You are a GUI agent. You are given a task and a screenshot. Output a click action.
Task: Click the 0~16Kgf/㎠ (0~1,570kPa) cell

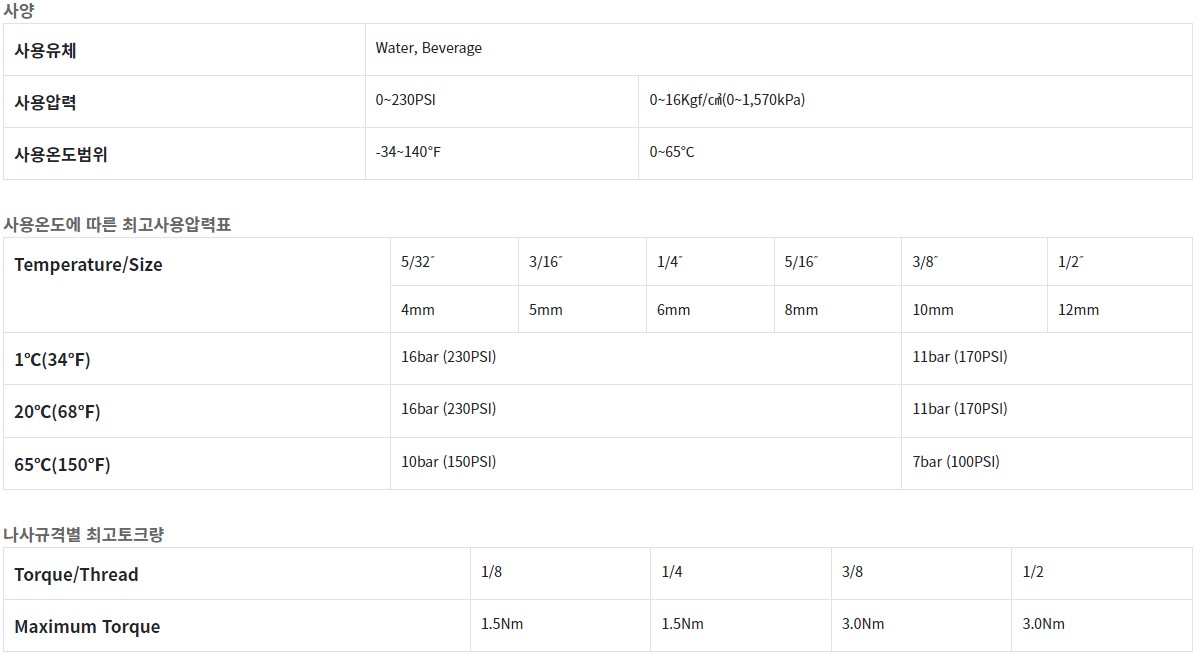(727, 100)
